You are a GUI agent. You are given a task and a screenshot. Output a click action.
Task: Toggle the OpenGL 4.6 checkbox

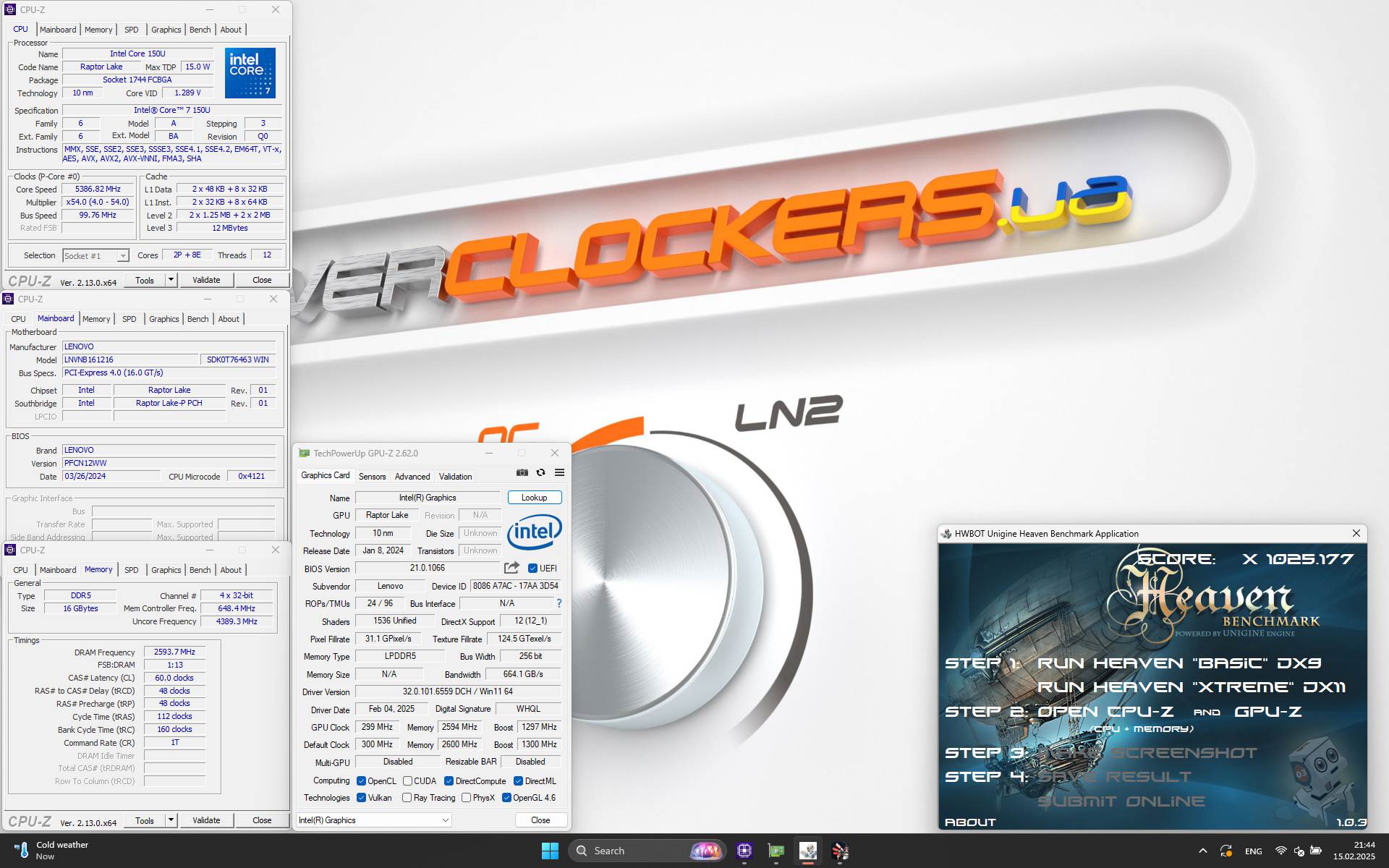coord(506,797)
